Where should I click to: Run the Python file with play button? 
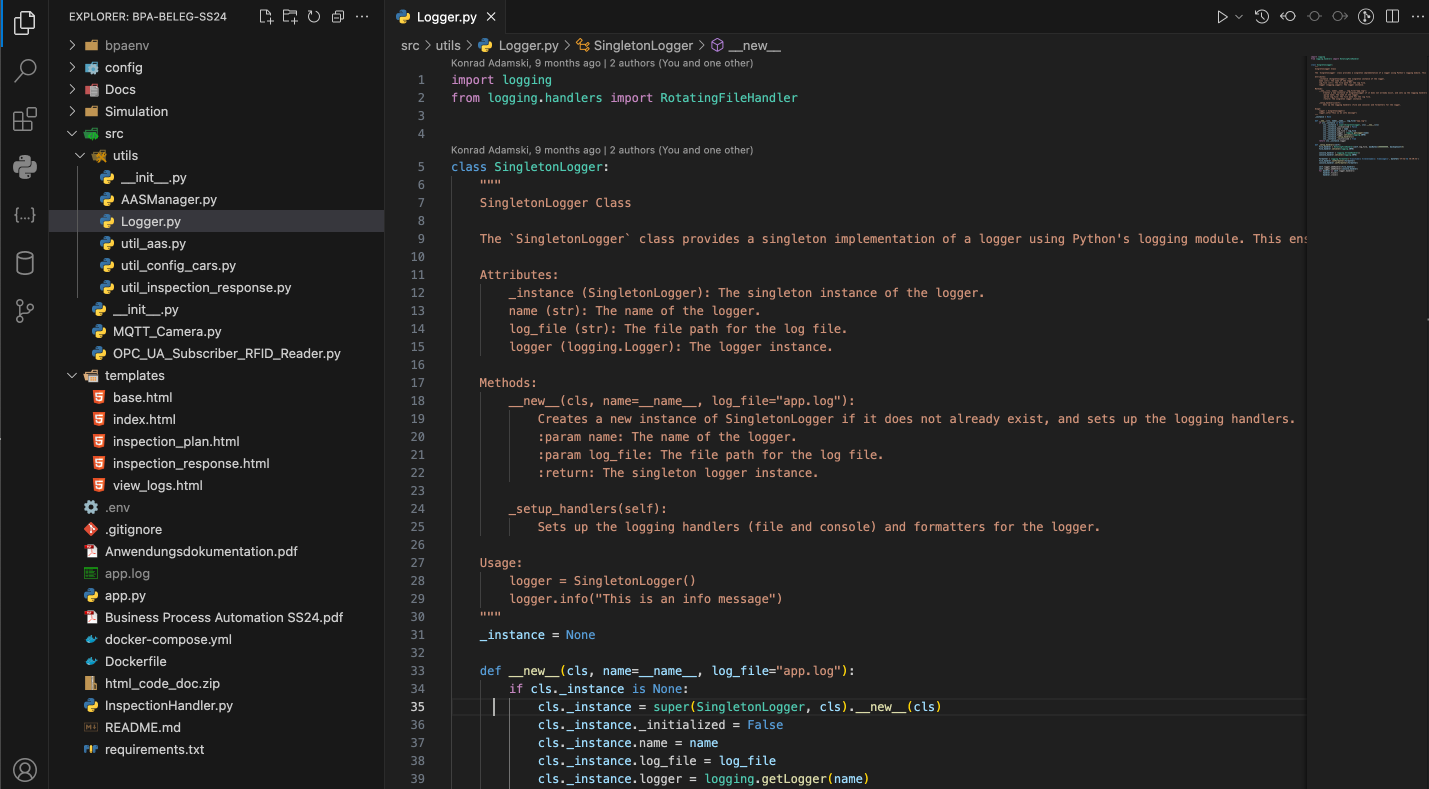coord(1222,17)
